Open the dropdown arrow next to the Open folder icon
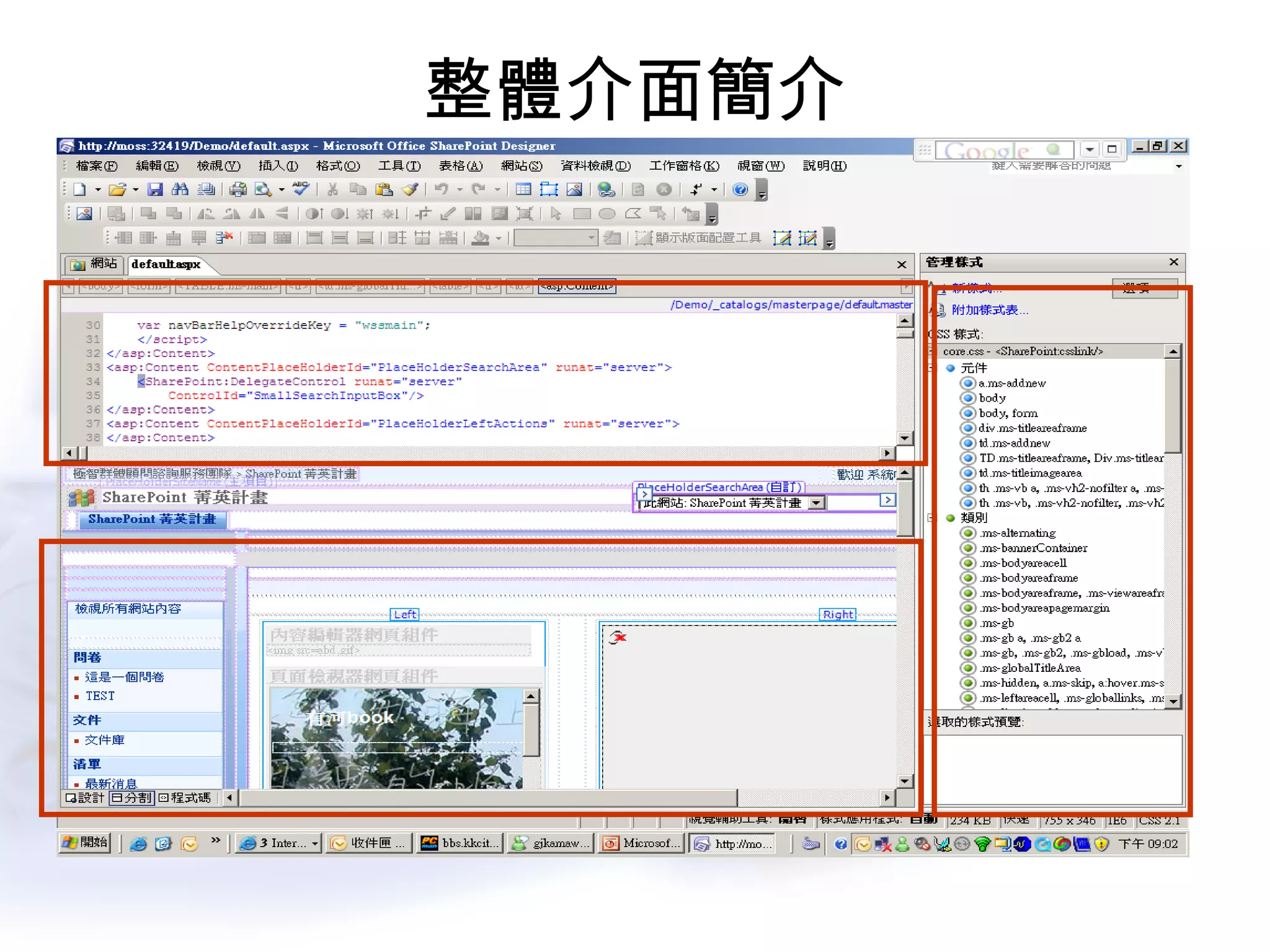 coord(135,190)
